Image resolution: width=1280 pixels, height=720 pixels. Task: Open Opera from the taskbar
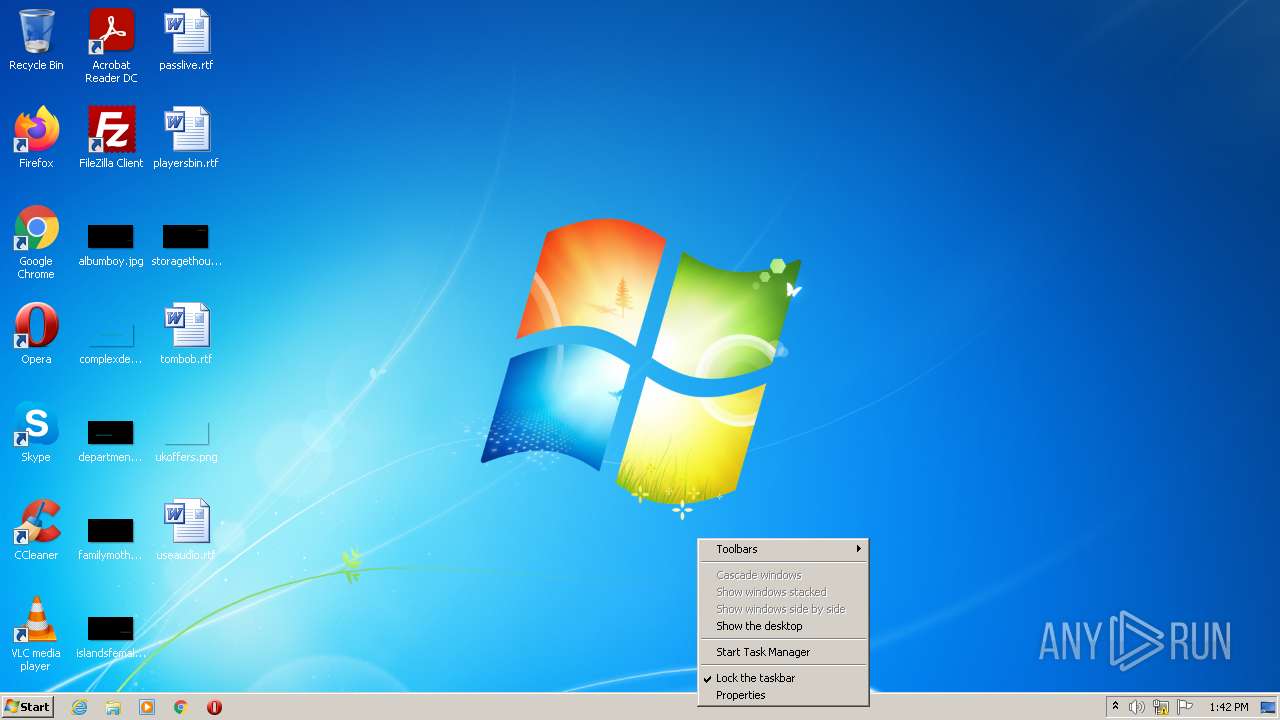pos(214,707)
